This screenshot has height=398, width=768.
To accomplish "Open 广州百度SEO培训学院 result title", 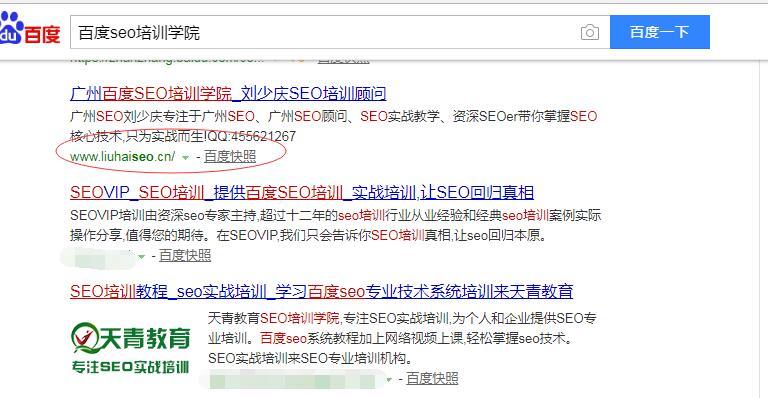I will click(228, 94).
